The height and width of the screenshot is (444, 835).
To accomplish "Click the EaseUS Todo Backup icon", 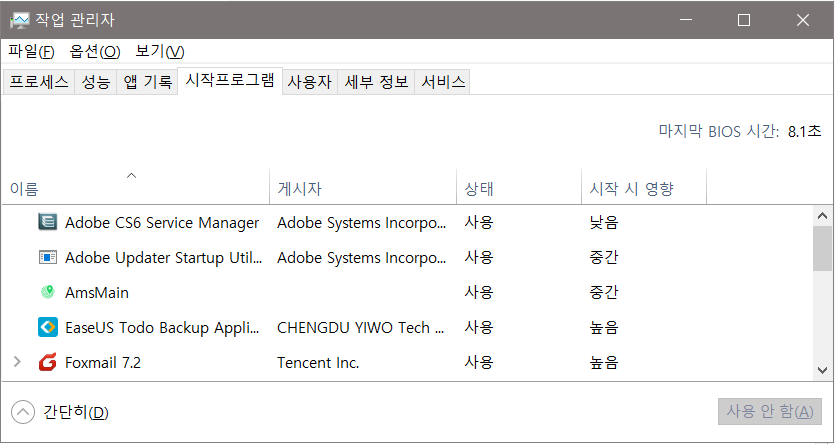I will click(x=48, y=327).
